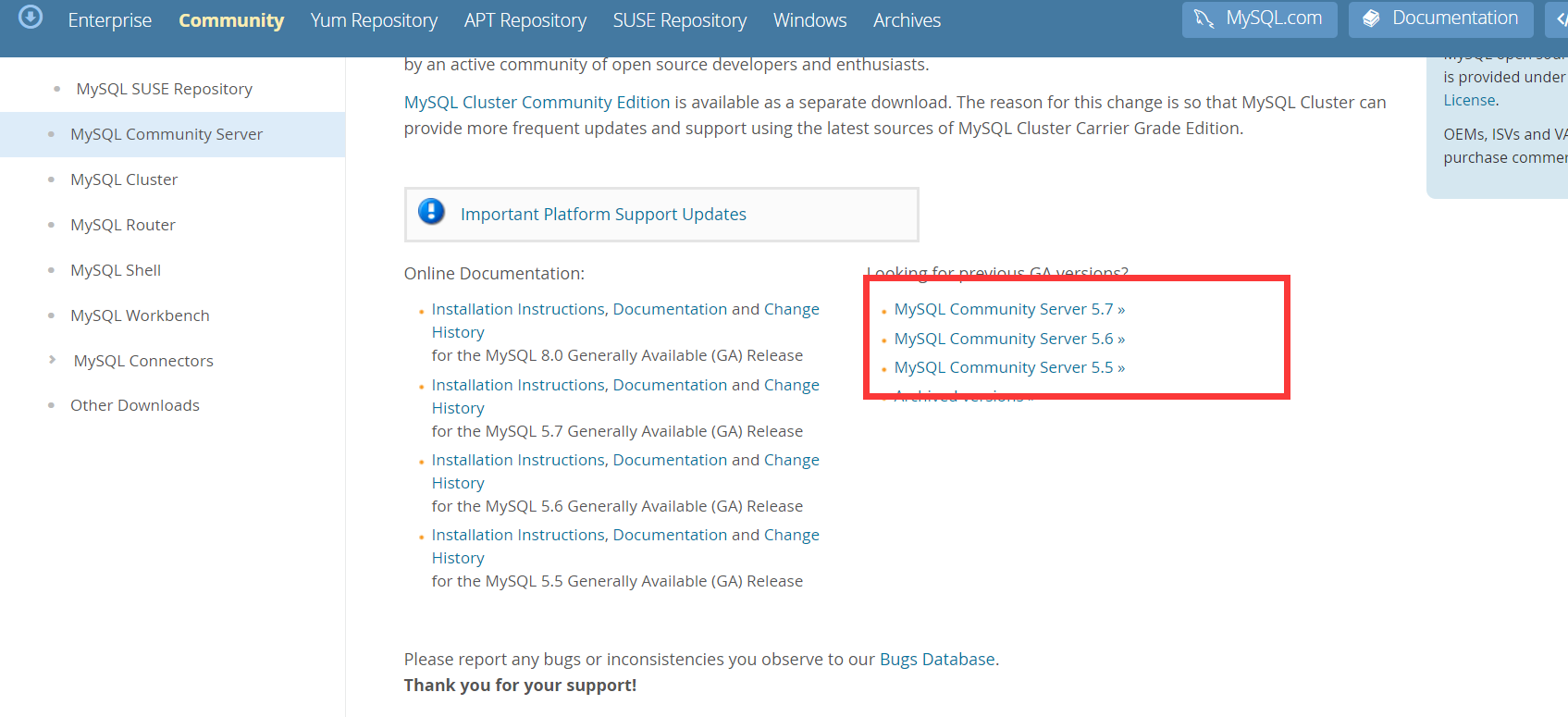The height and width of the screenshot is (717, 1568).
Task: Open the Enterprise tab
Action: pyautogui.click(x=109, y=20)
